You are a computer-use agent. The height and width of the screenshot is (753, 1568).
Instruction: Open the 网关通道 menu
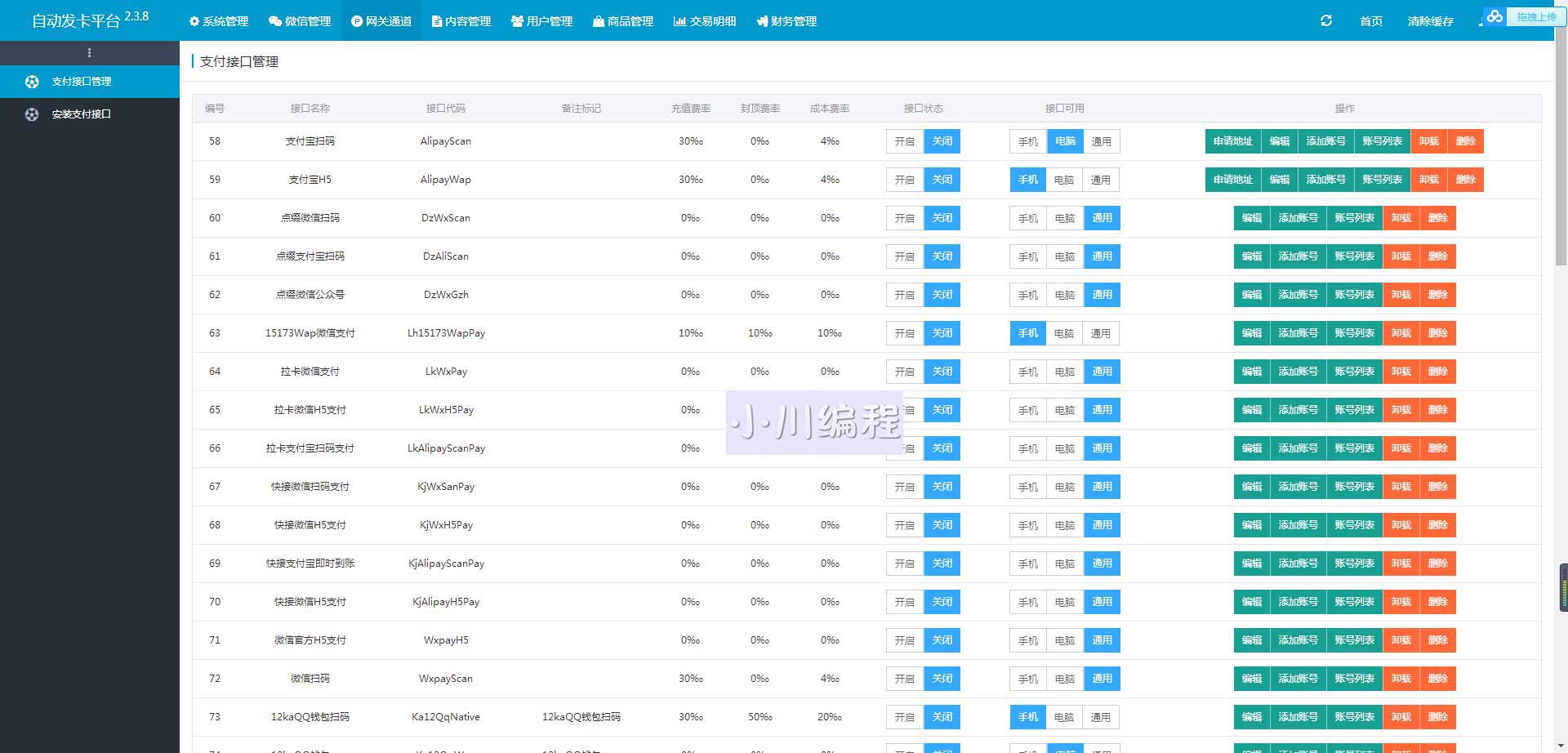(381, 21)
